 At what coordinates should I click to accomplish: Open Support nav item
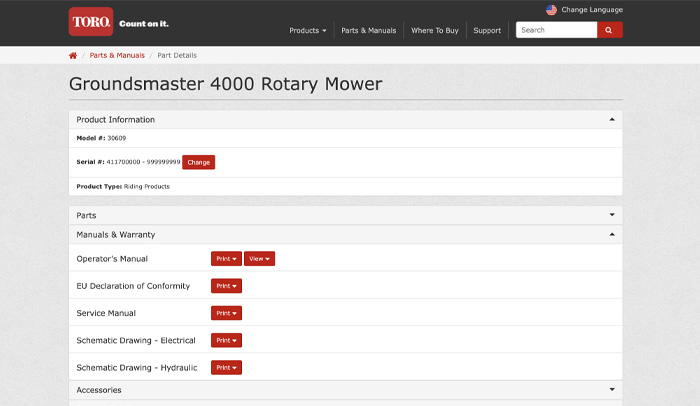pyautogui.click(x=487, y=30)
